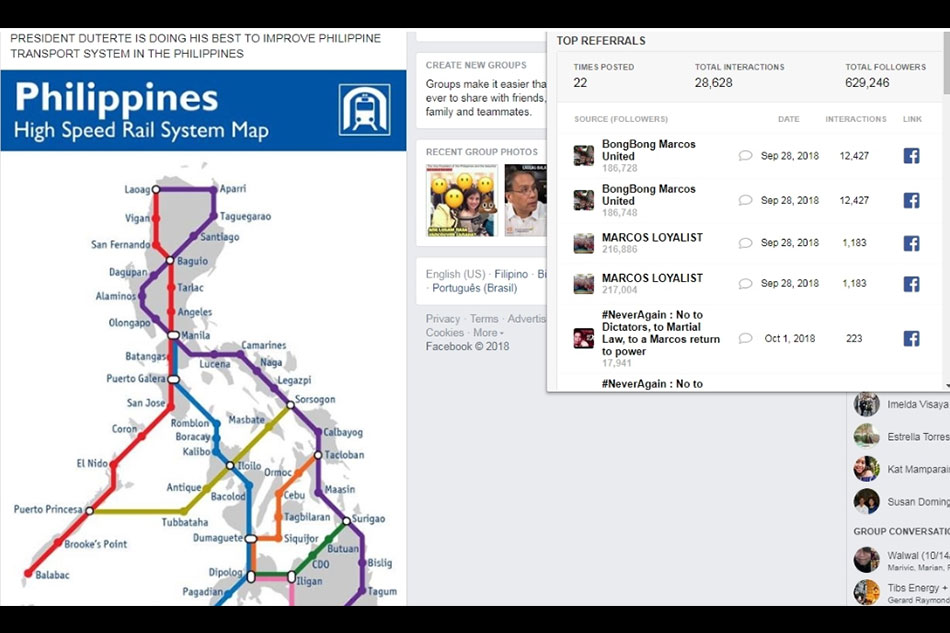Open BongBong Marcos United source with 186,748 followers
The height and width of the screenshot is (633, 950).
coord(648,195)
